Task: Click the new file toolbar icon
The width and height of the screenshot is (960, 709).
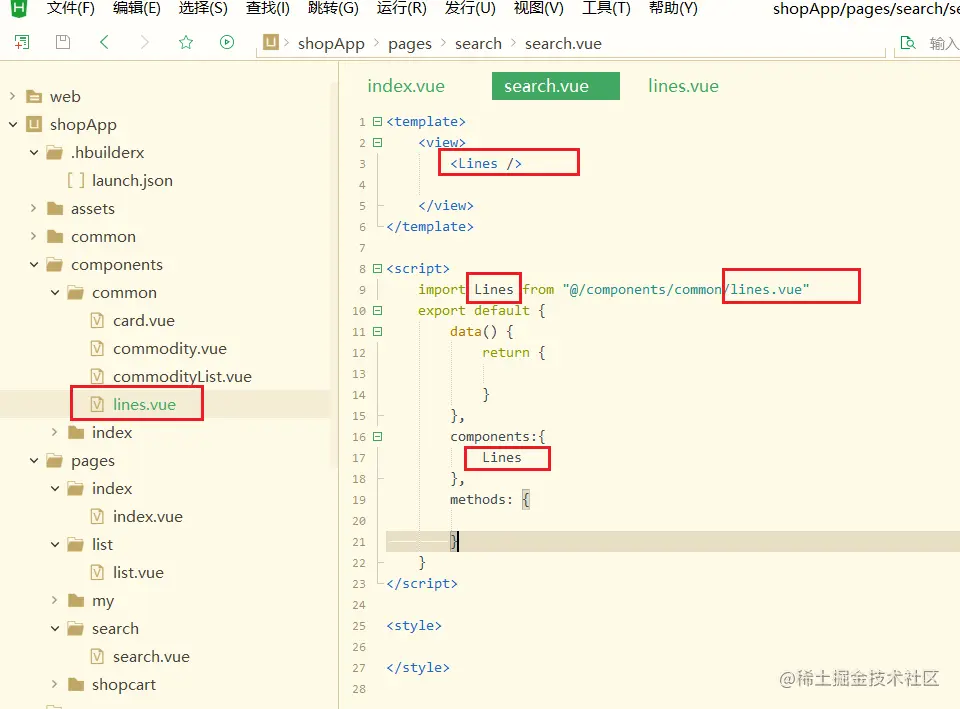Action: [22, 42]
